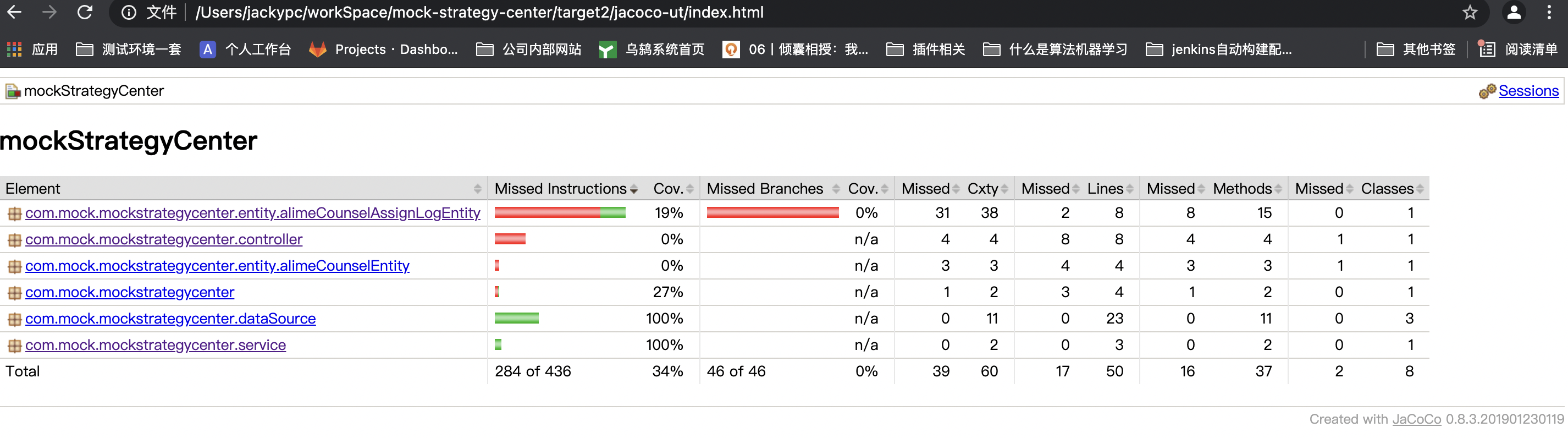Sort by Missed Branches column header
The image size is (1568, 438).
(772, 189)
